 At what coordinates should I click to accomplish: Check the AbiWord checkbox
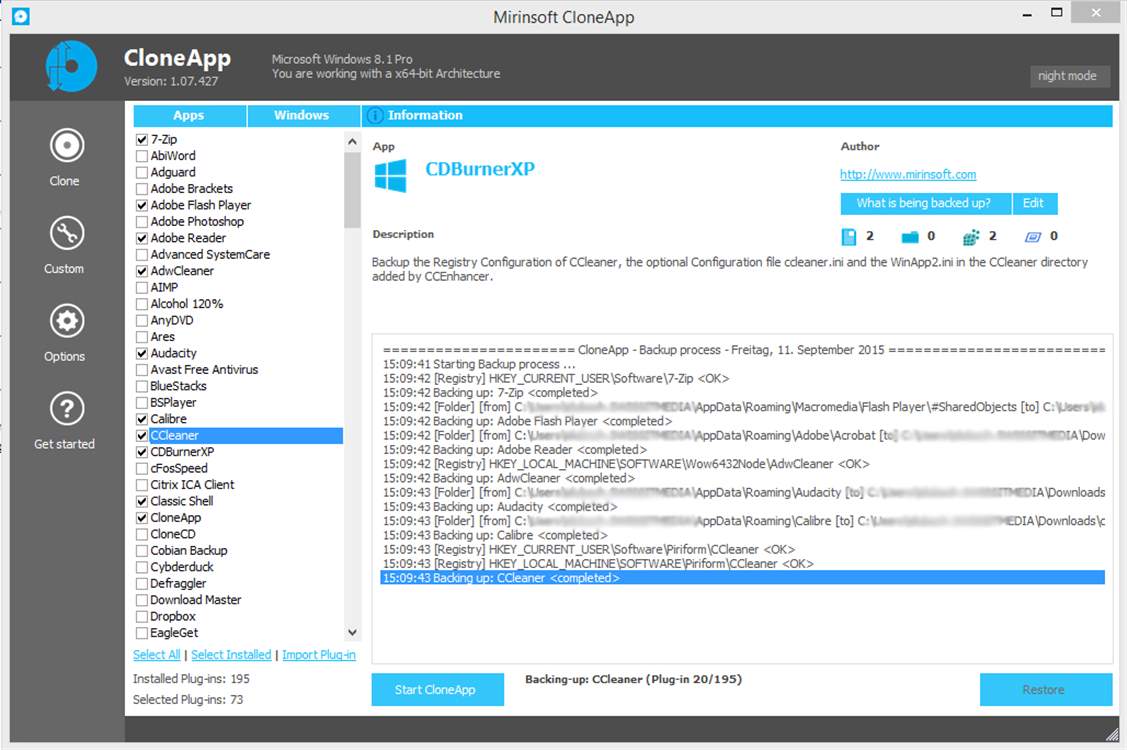[x=142, y=156]
